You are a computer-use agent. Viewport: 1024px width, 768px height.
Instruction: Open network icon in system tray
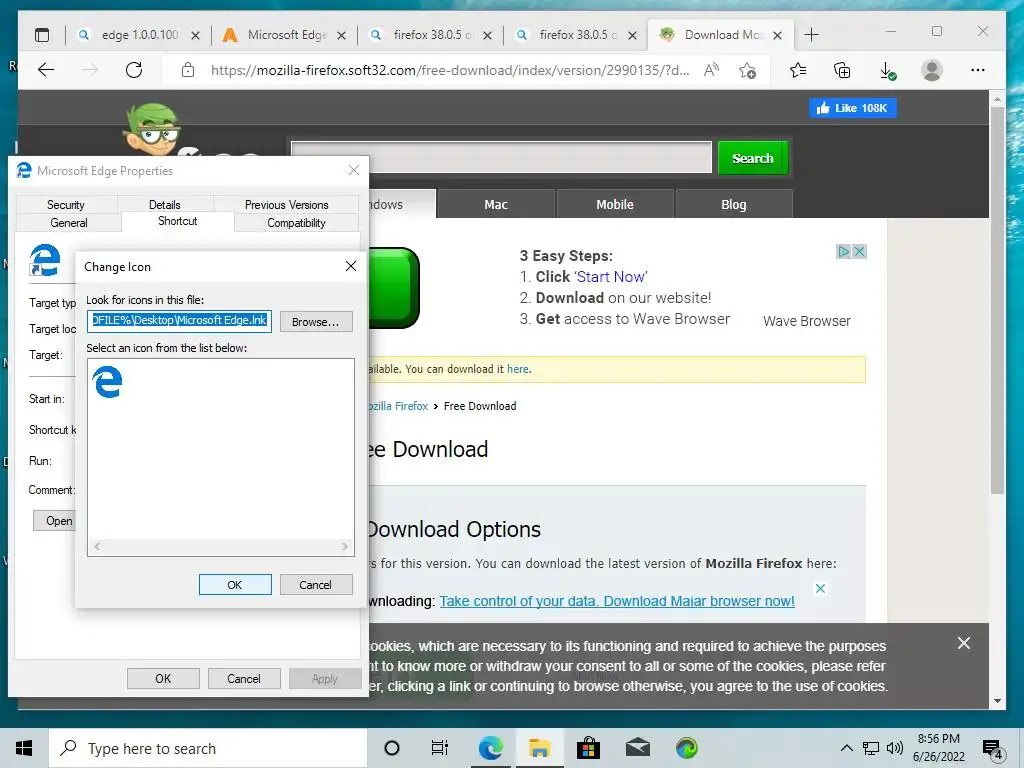click(x=871, y=748)
